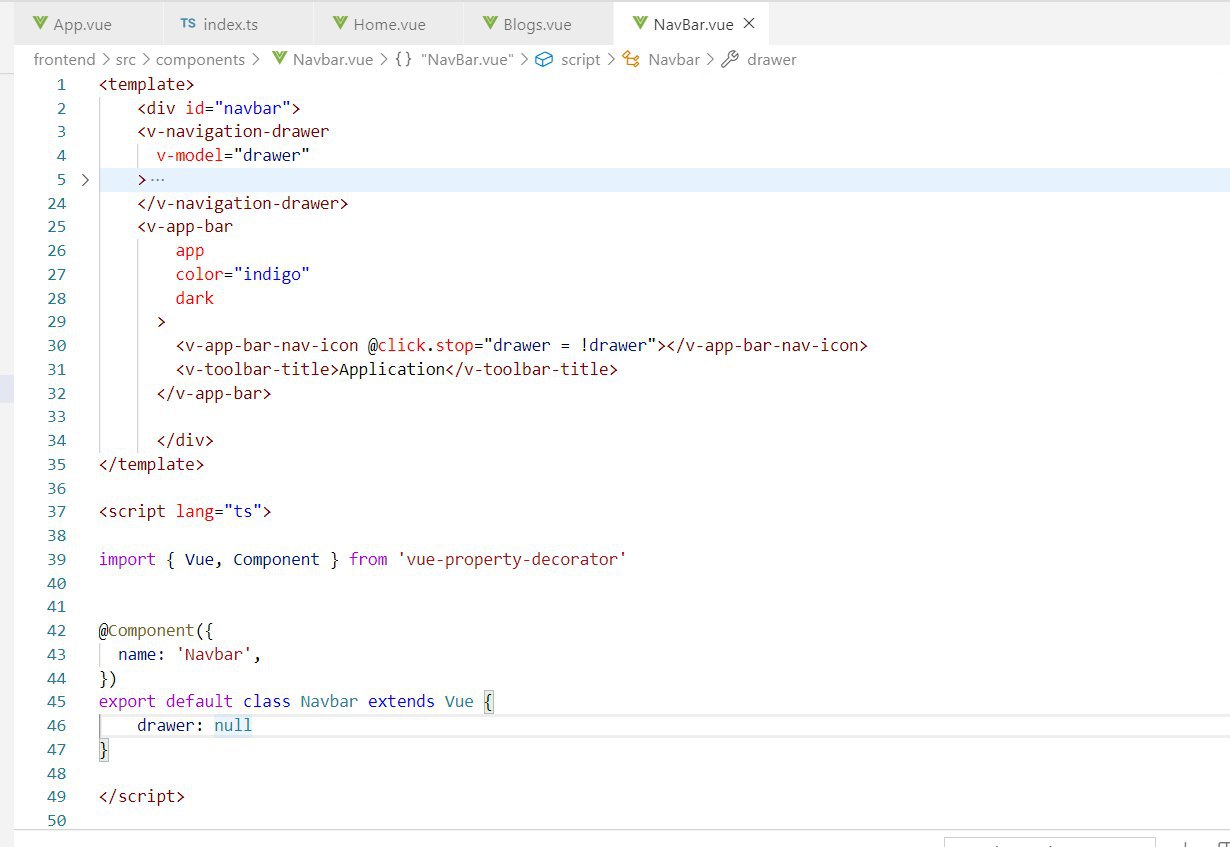Click the lang="ts" attribute

(219, 512)
